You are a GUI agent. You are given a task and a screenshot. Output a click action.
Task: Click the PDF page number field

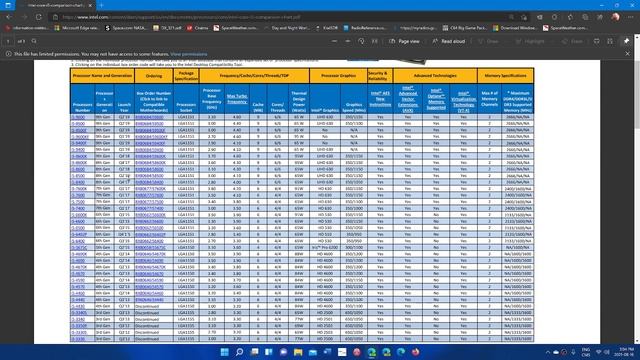pyautogui.click(x=8, y=41)
